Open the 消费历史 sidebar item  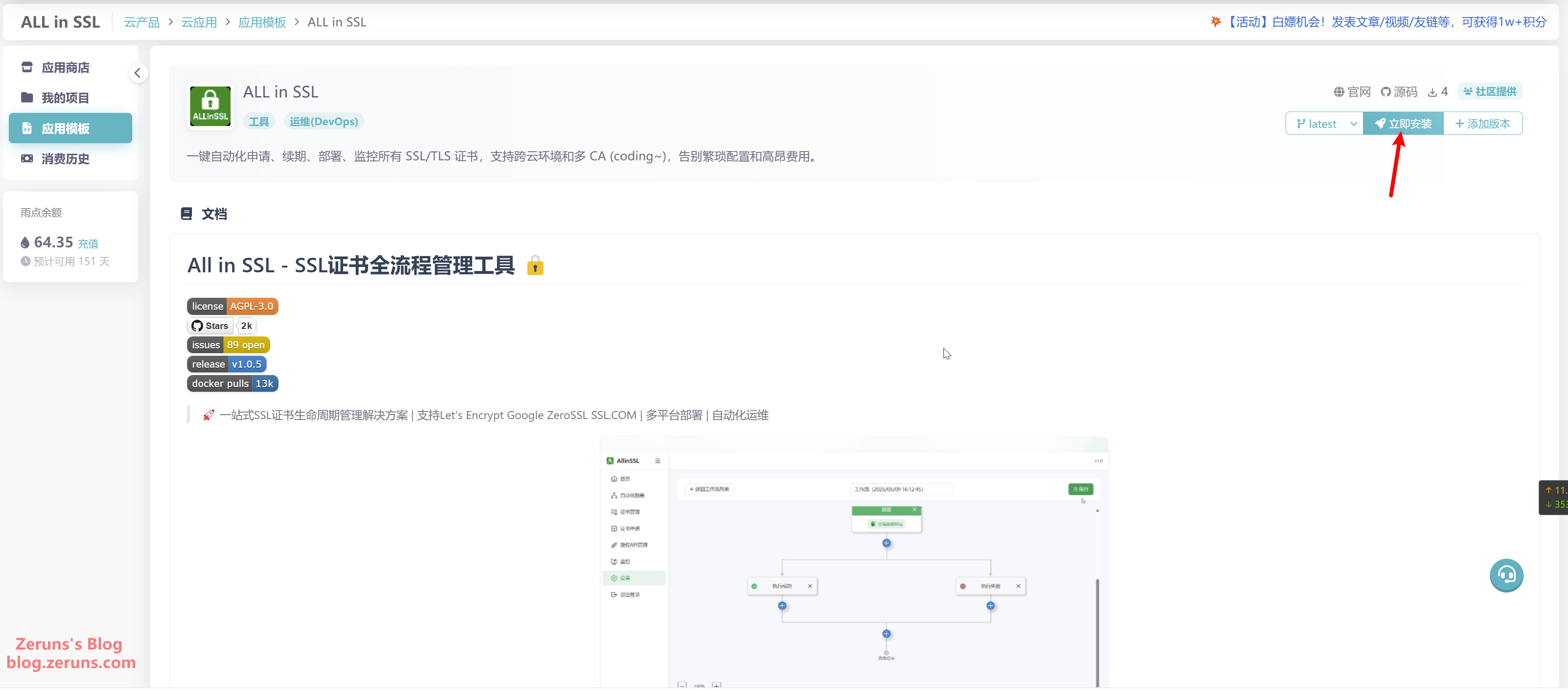70,159
